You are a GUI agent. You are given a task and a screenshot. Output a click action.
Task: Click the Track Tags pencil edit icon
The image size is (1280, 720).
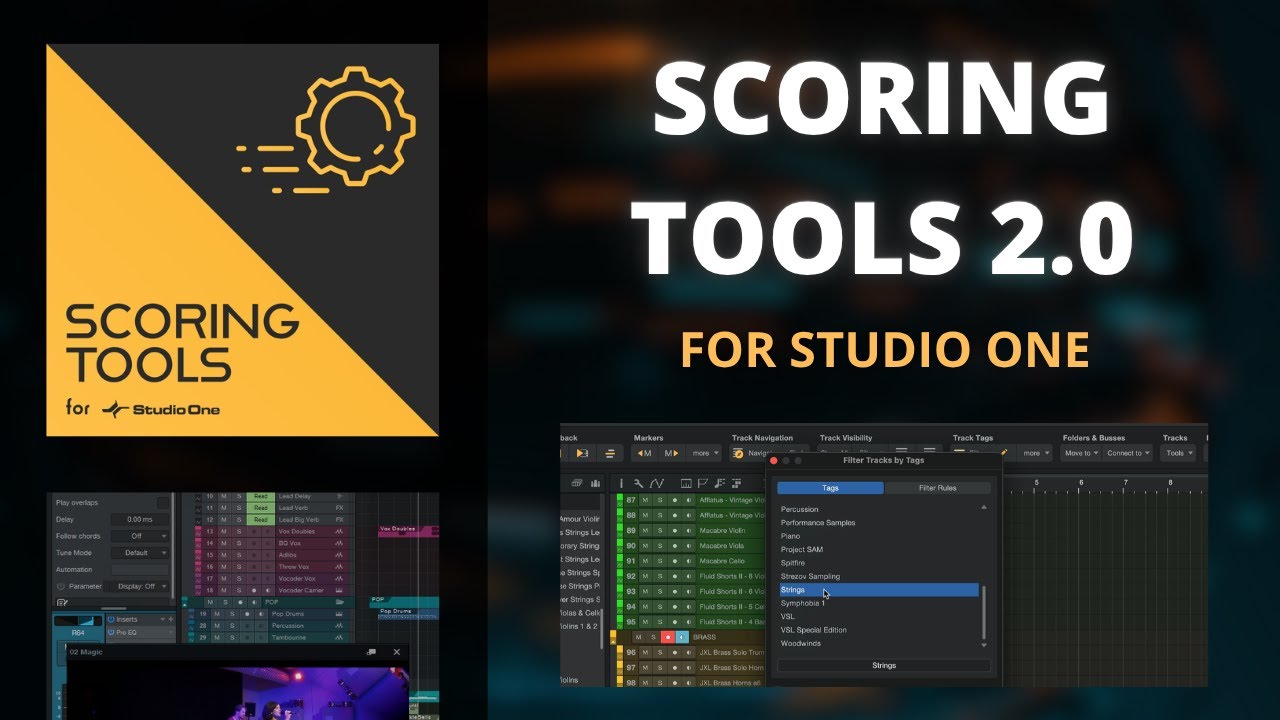(1004, 452)
